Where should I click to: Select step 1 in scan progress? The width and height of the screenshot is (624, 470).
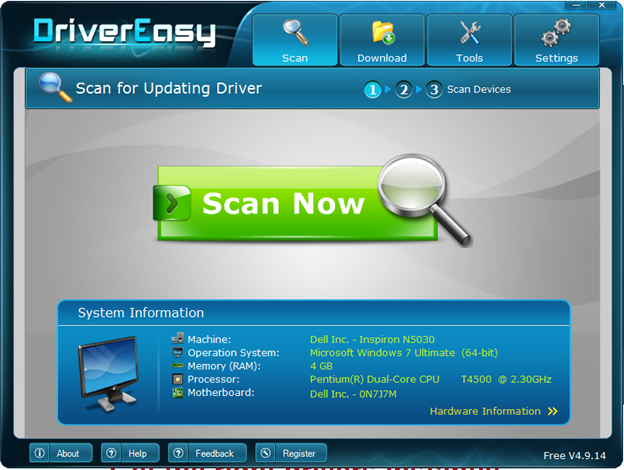[x=372, y=90]
